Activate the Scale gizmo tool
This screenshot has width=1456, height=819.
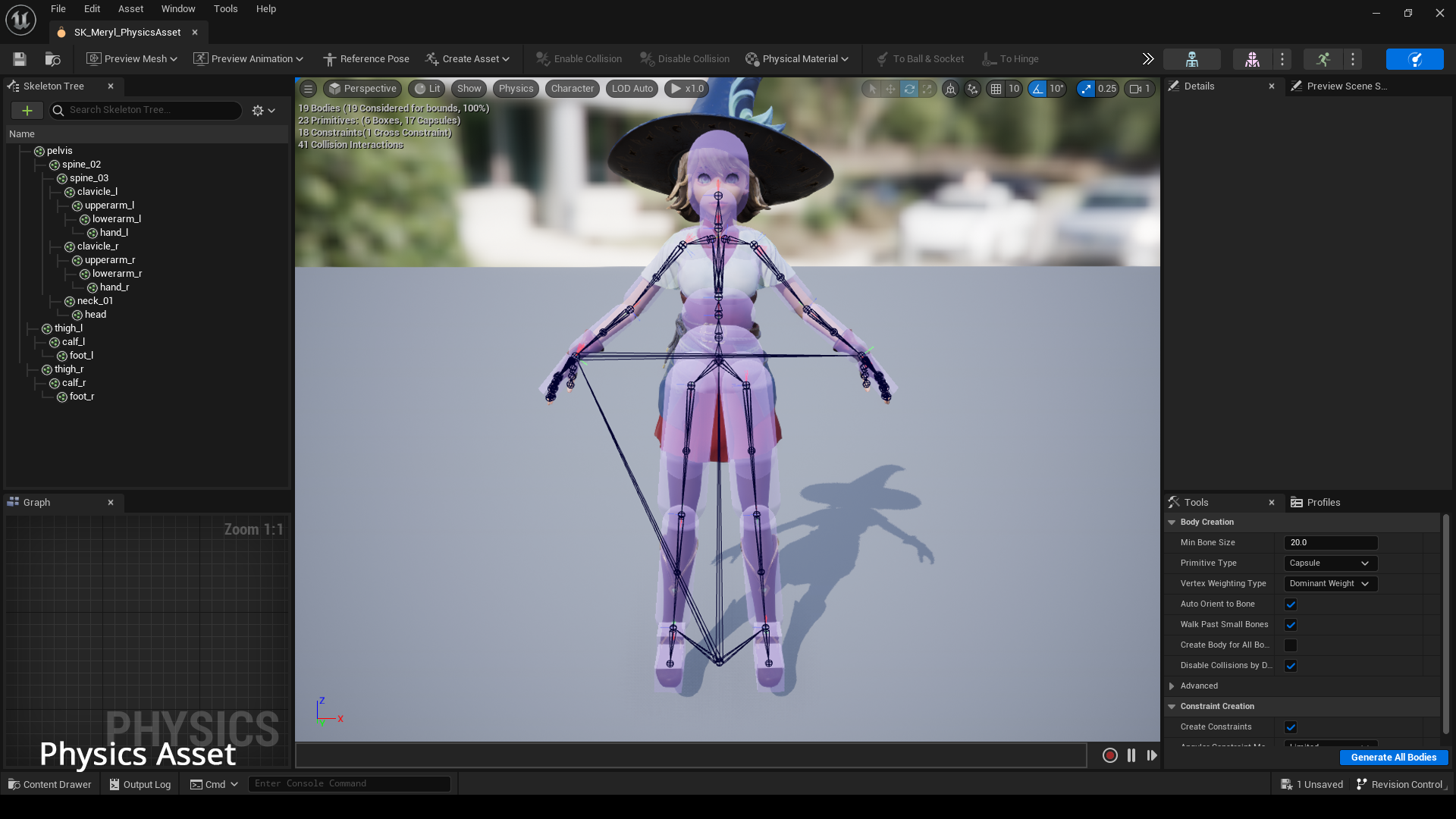pyautogui.click(x=927, y=89)
